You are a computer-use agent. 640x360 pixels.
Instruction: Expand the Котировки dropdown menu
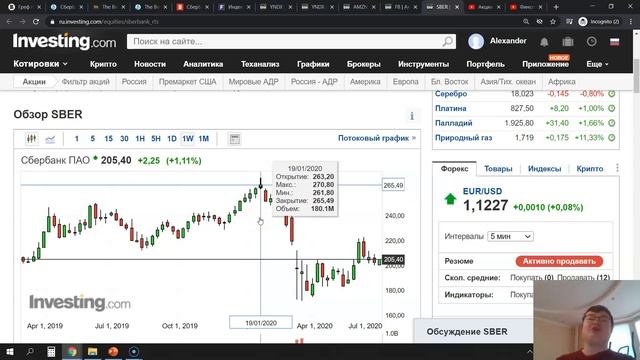(x=40, y=64)
